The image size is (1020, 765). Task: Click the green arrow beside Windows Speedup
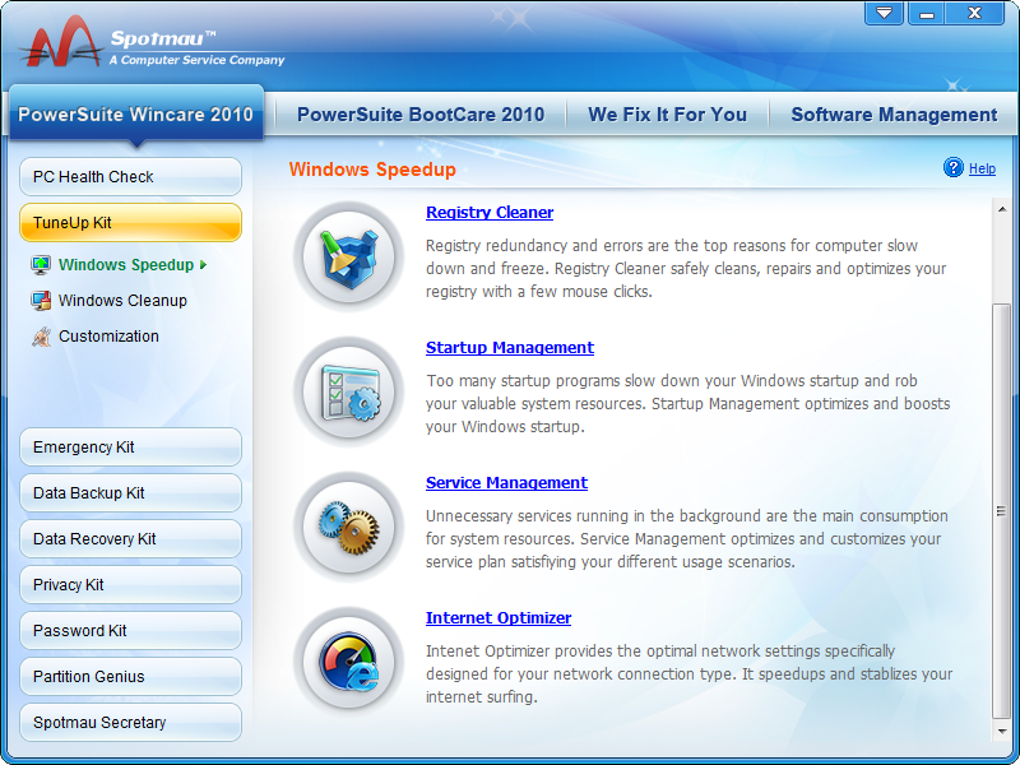tap(204, 265)
